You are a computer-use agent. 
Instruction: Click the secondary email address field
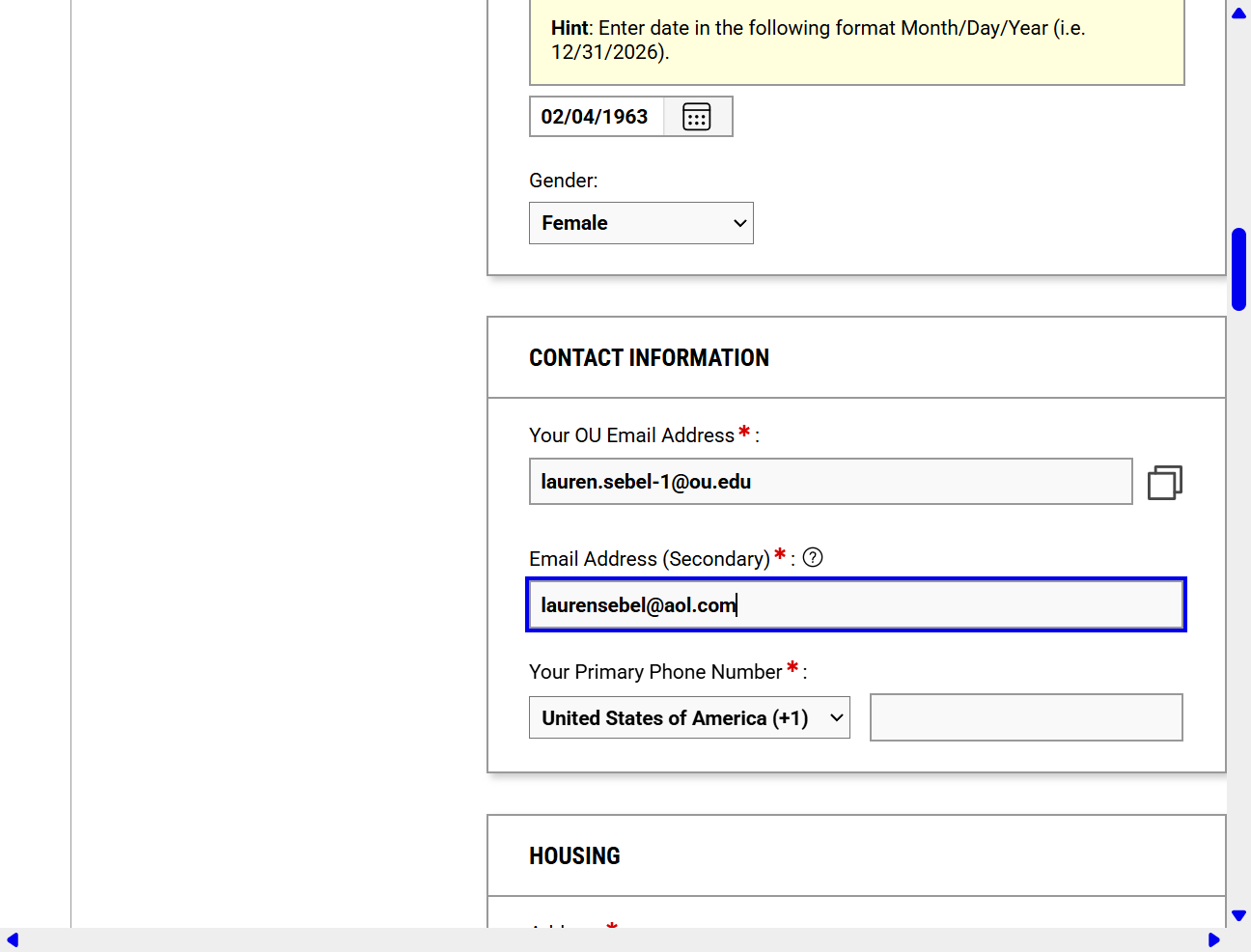856,605
